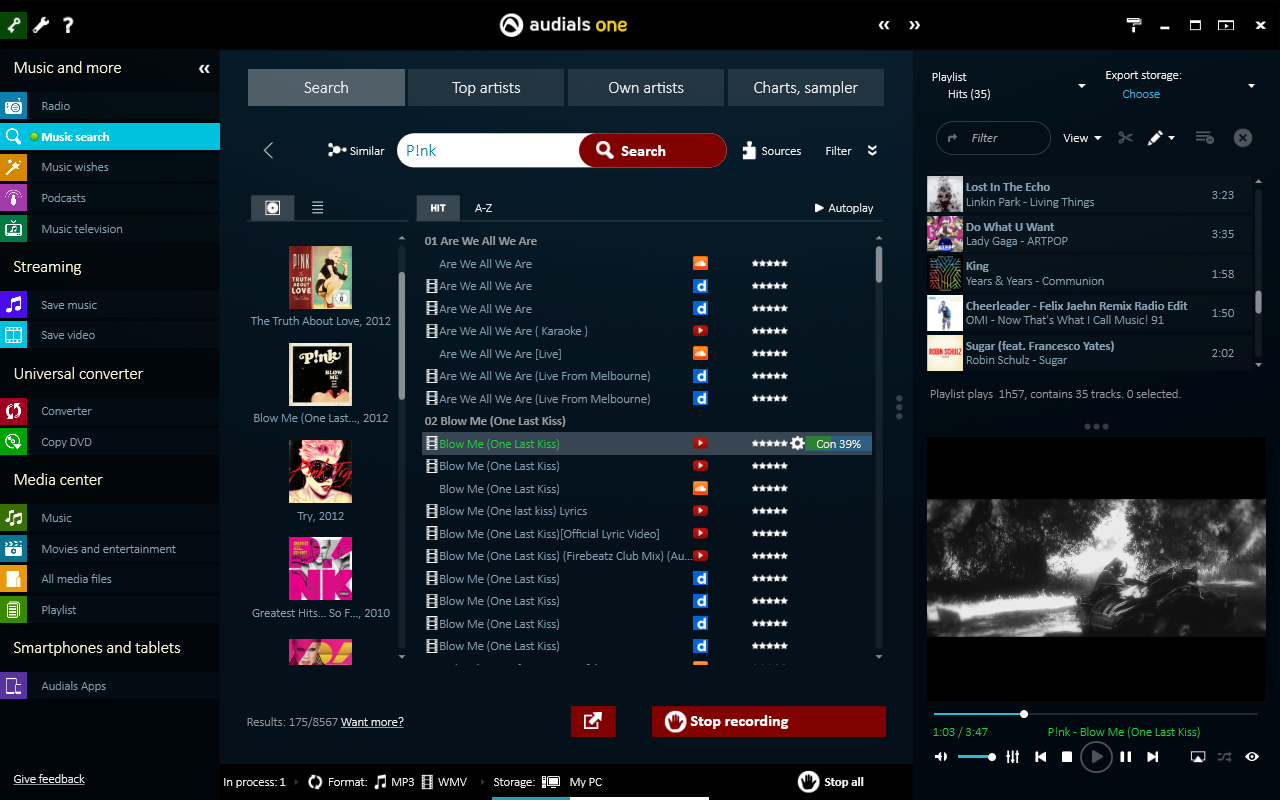
Task: Open the wrench settings icon
Action: click(x=41, y=25)
